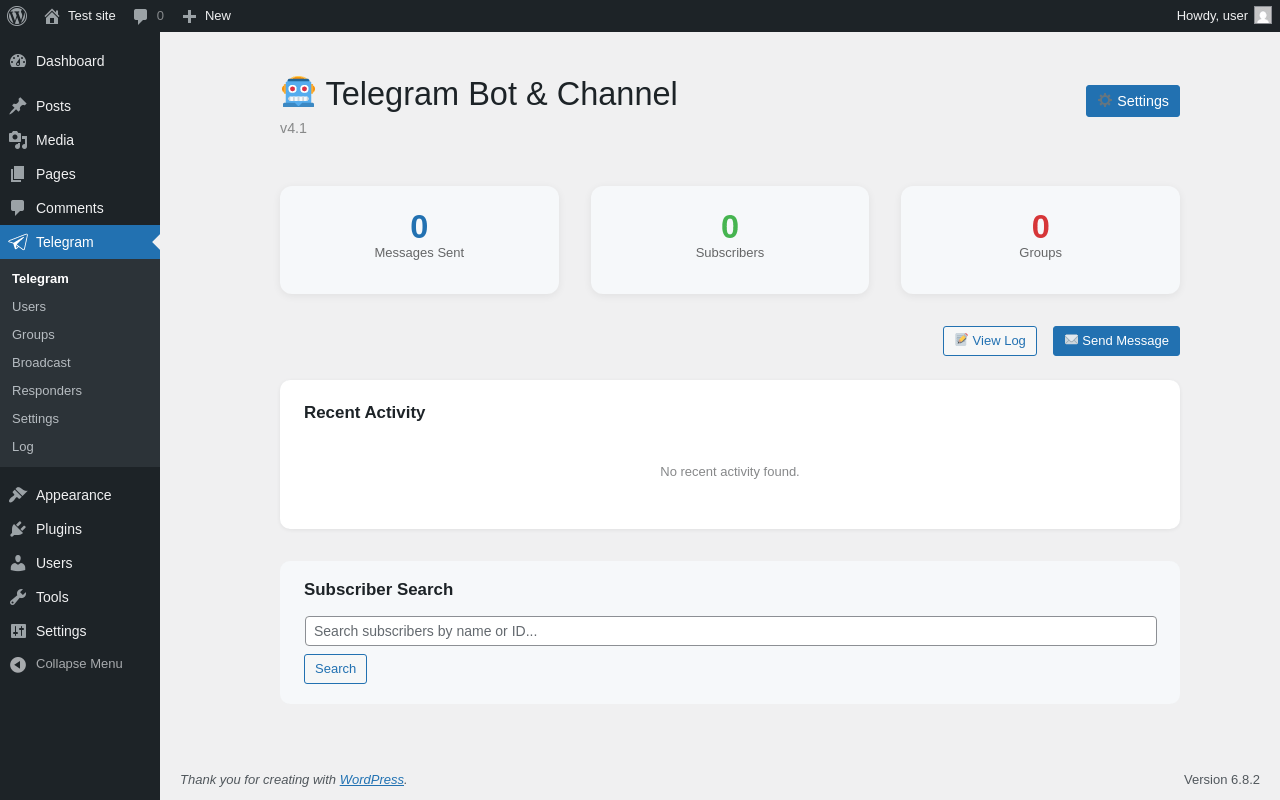This screenshot has width=1280, height=800.
Task: Click the Groups stat card
Action: (x=1040, y=240)
